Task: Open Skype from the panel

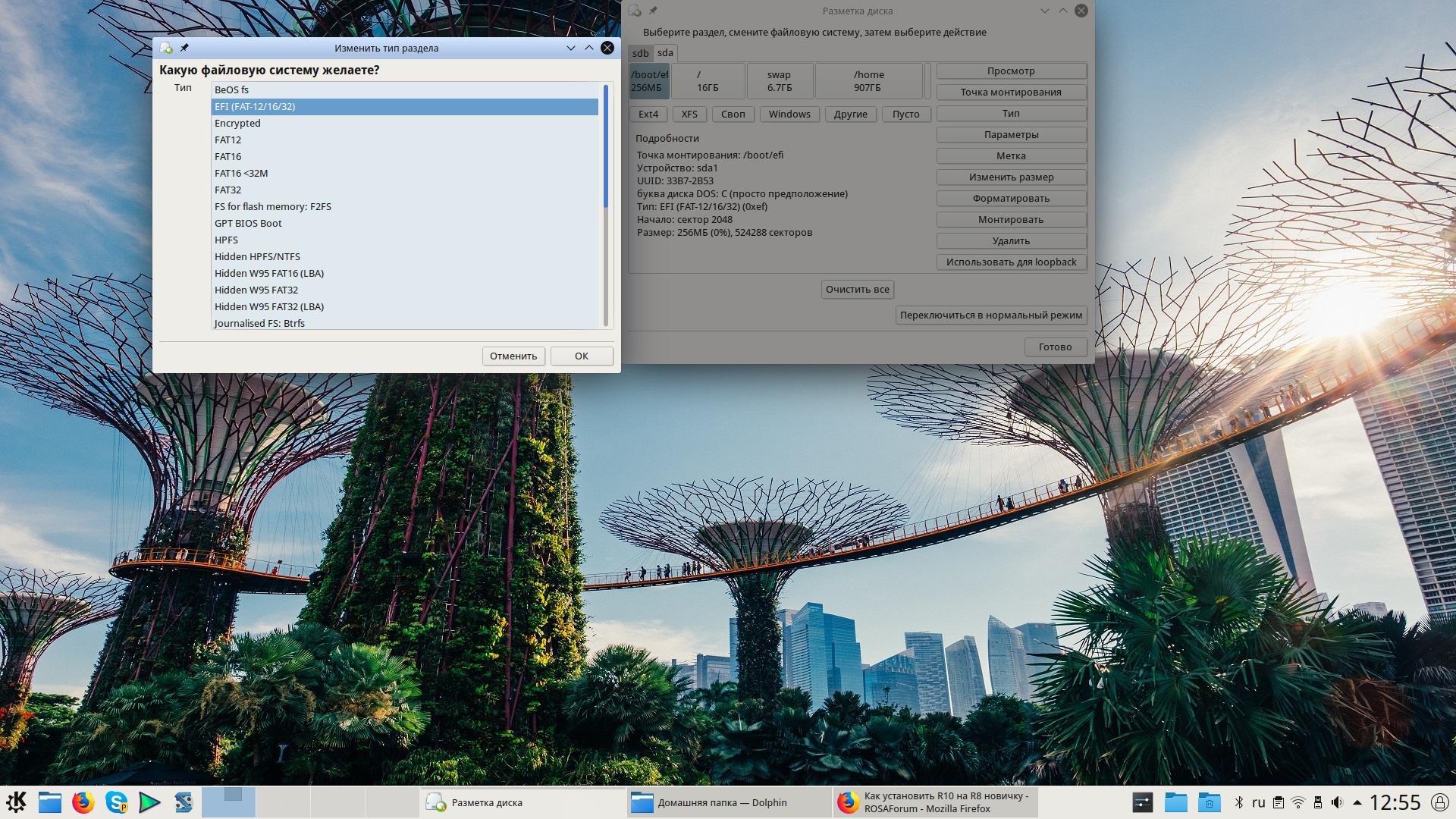Action: [116, 802]
